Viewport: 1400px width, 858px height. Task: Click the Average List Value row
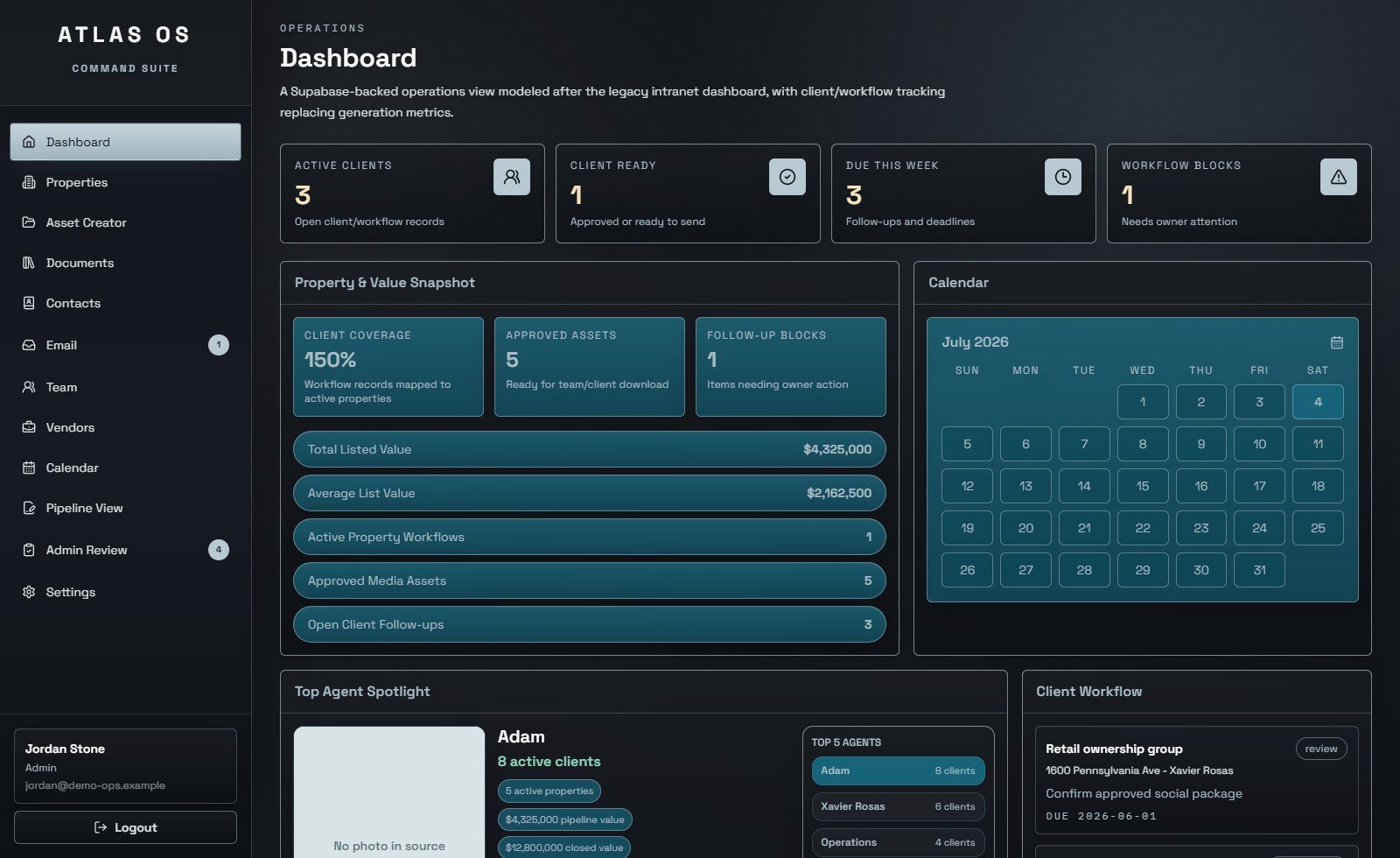[x=589, y=493]
